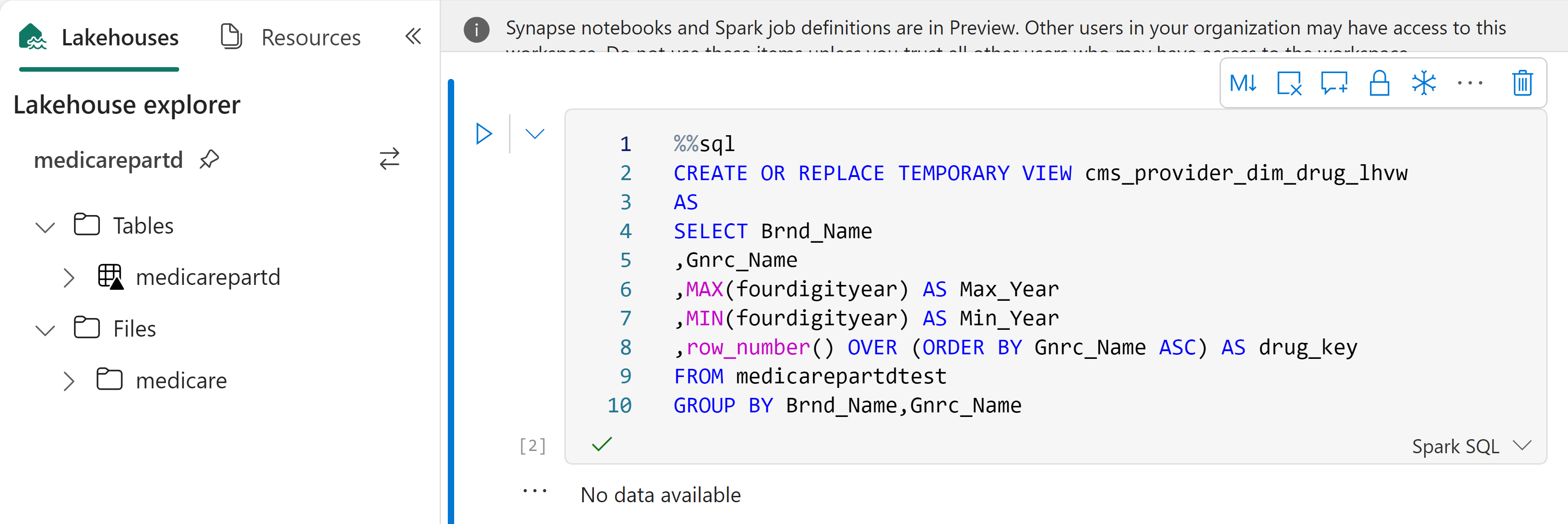The image size is (1568, 524).
Task: Clear cell output icon in toolbar
Action: pyautogui.click(x=1289, y=83)
